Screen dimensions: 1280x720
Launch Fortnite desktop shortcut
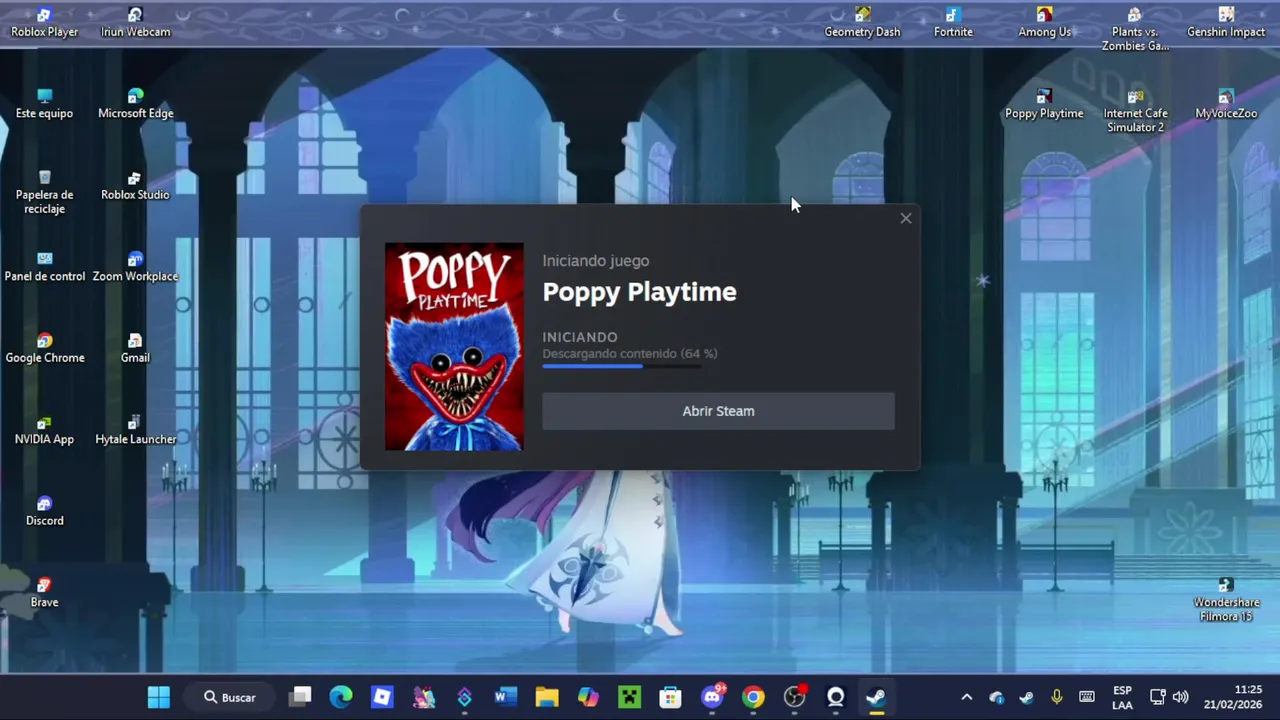(953, 23)
